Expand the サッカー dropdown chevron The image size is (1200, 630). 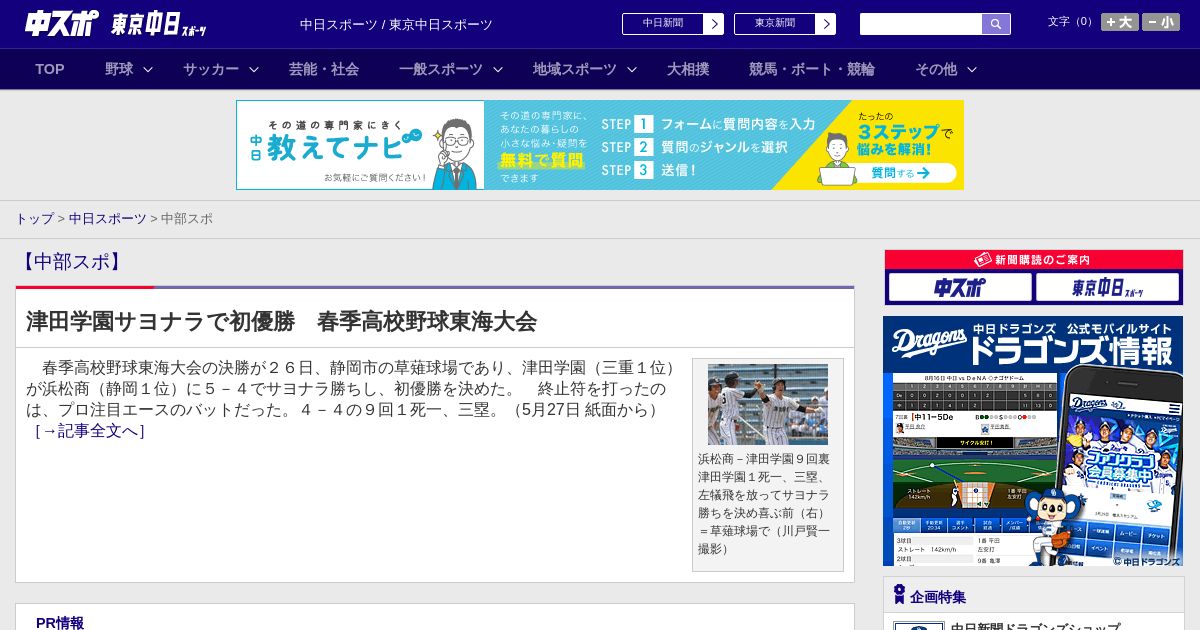point(254,69)
